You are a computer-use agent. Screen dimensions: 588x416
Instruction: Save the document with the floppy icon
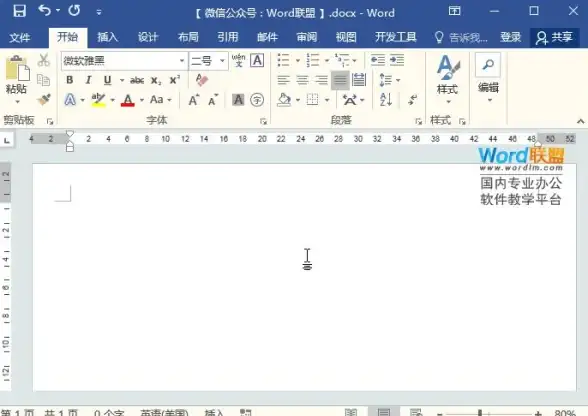[x=20, y=11]
